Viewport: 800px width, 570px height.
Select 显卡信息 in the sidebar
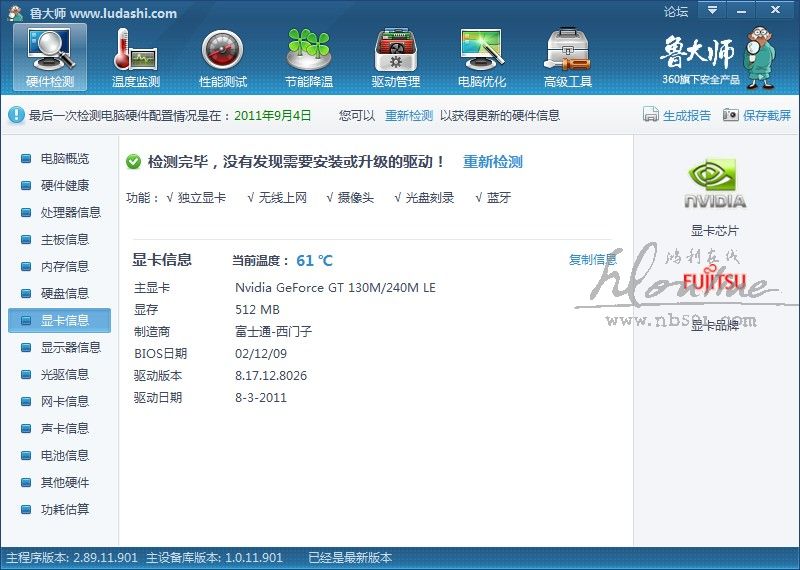59,320
